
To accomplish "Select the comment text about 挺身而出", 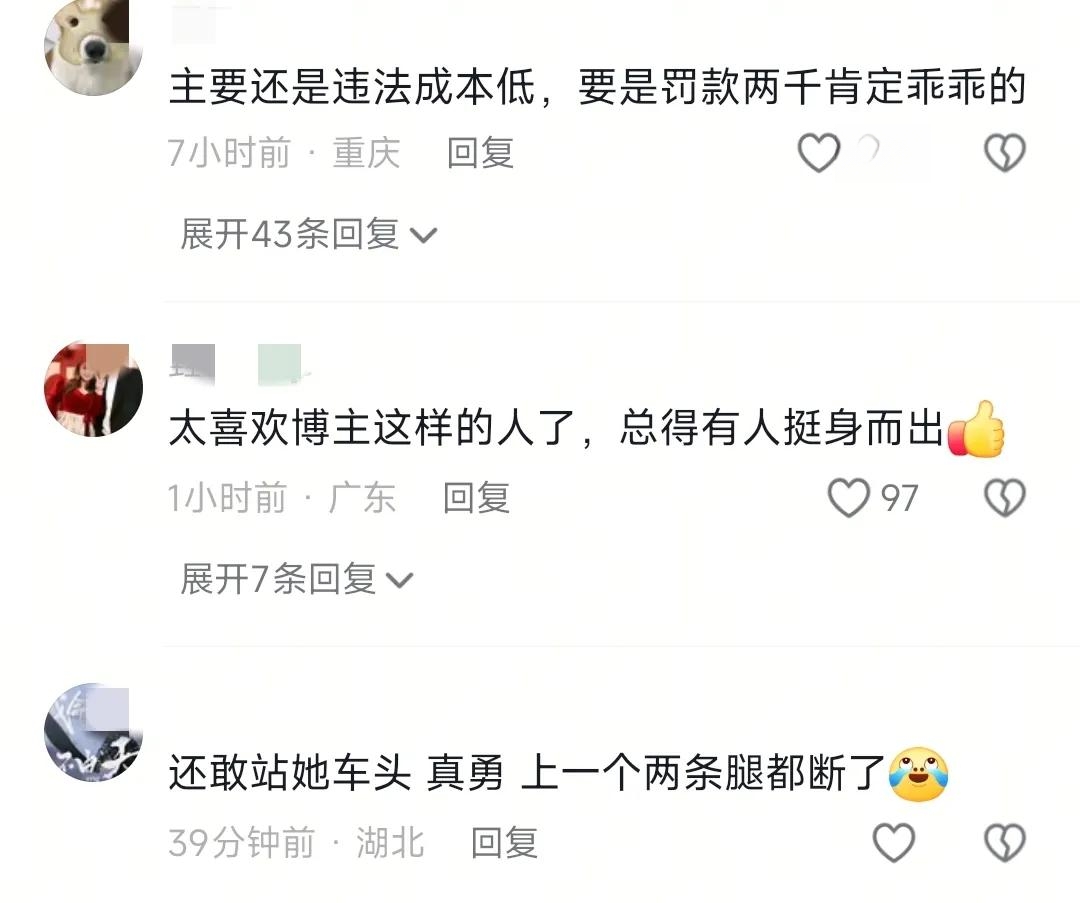I will coord(586,428).
